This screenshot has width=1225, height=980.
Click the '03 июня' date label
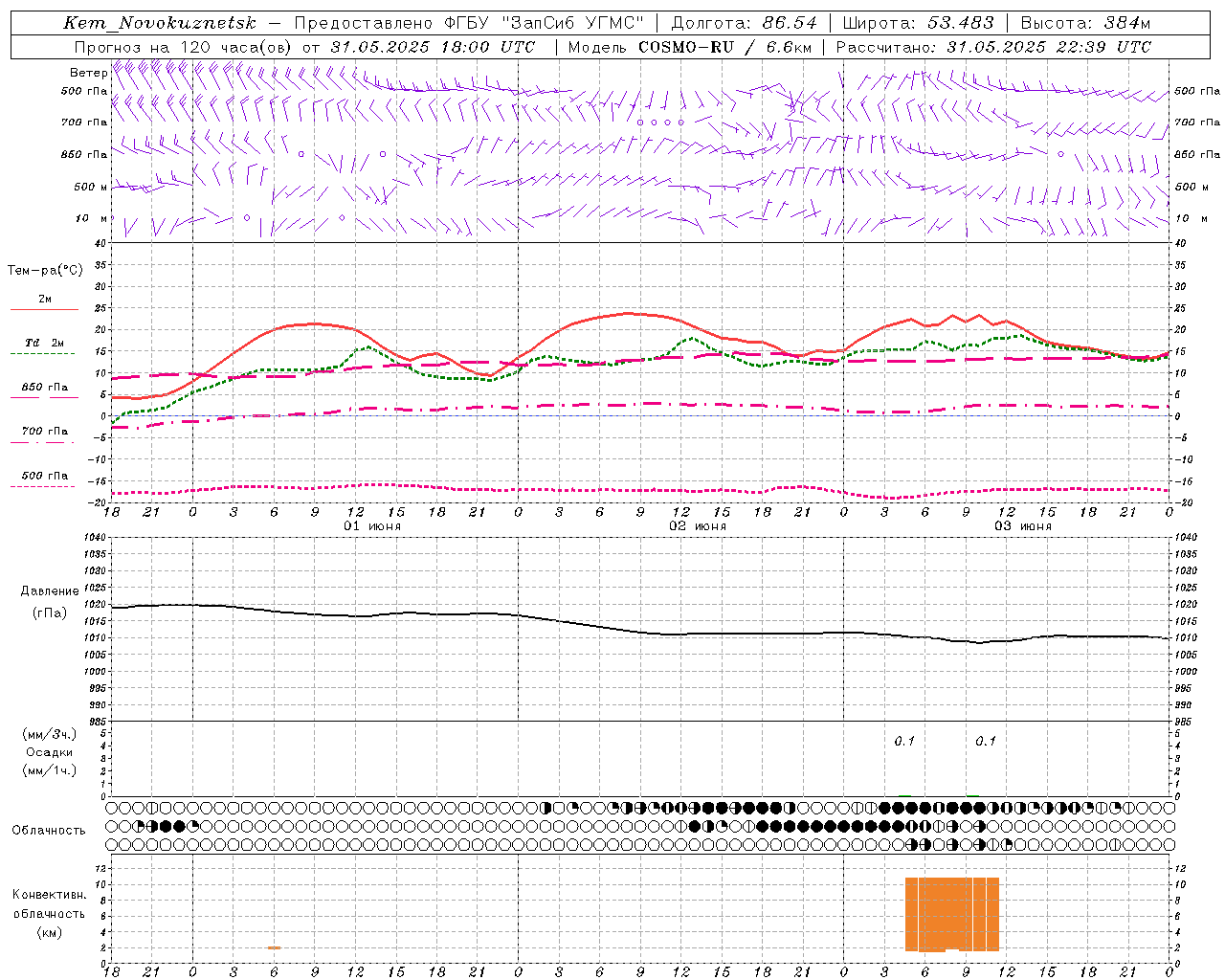tap(1022, 526)
